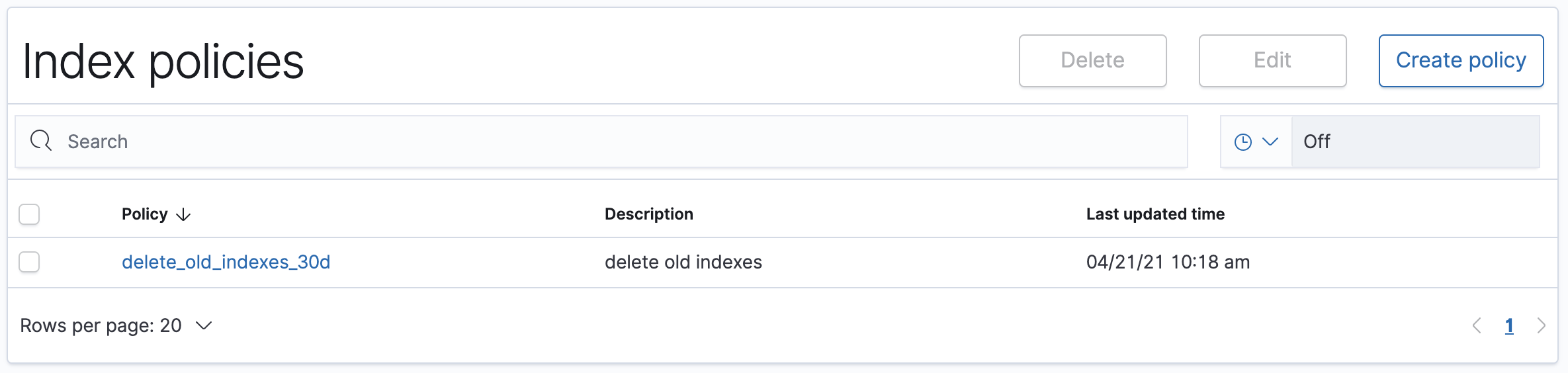Click the Off refresh interval field

pyautogui.click(x=1416, y=142)
